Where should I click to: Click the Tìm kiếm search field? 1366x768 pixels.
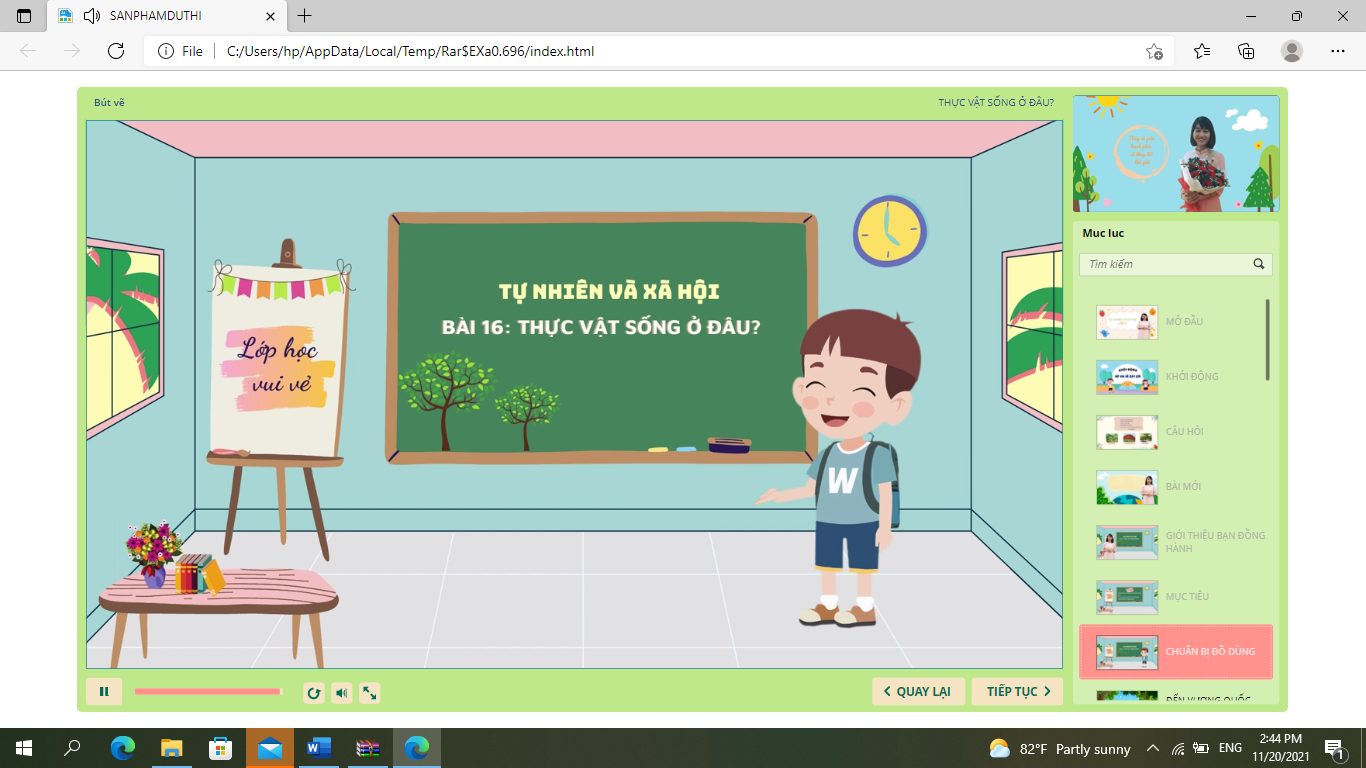pyautogui.click(x=1164, y=264)
